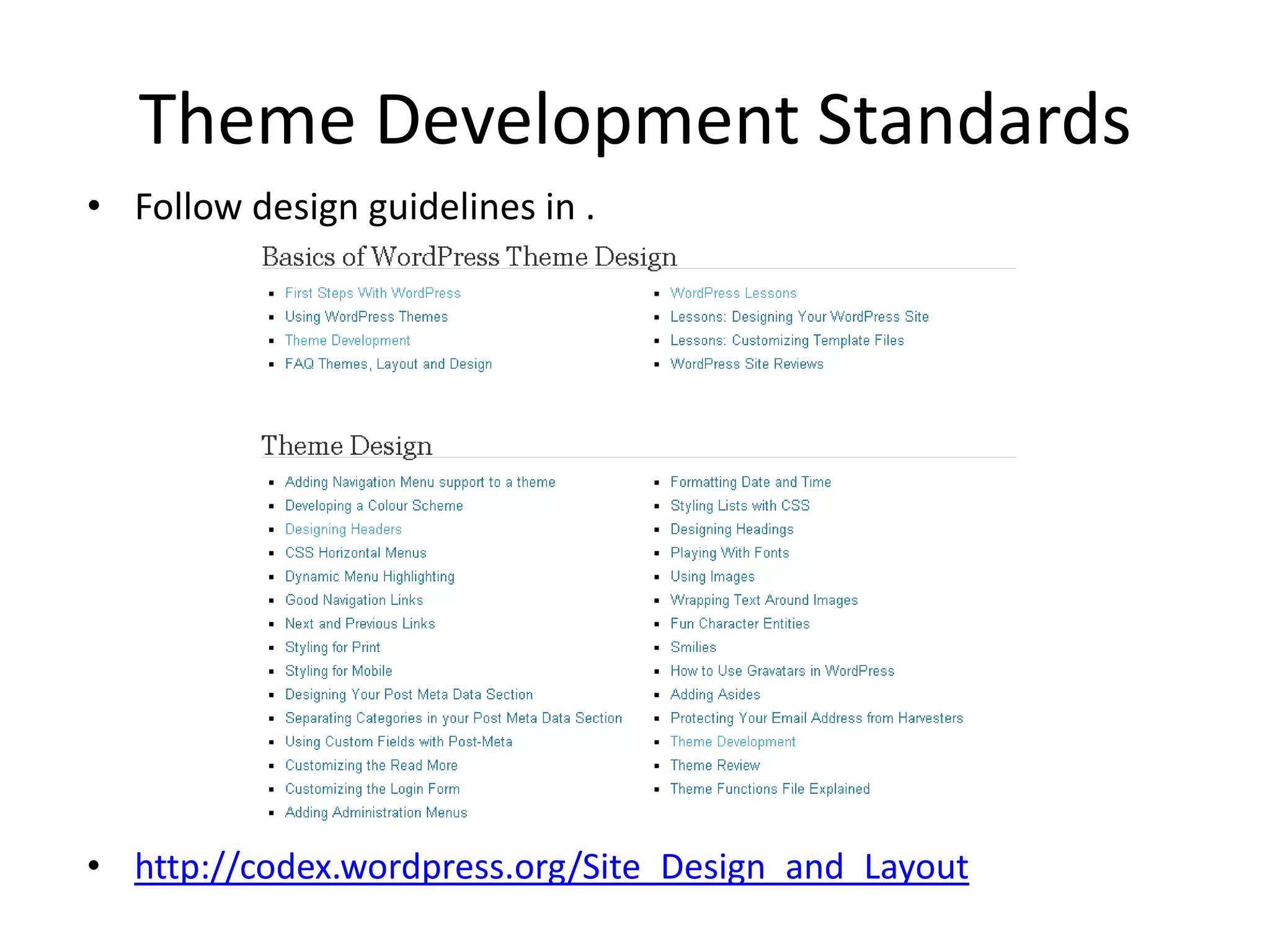Open the Dynamic Menu Highlighting link
Viewport: 1270px width, 952px height.
[370, 576]
